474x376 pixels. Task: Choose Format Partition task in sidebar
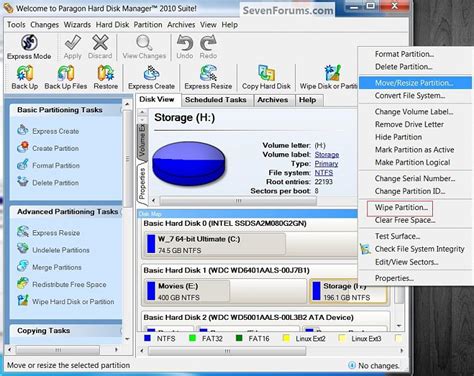(x=49, y=165)
